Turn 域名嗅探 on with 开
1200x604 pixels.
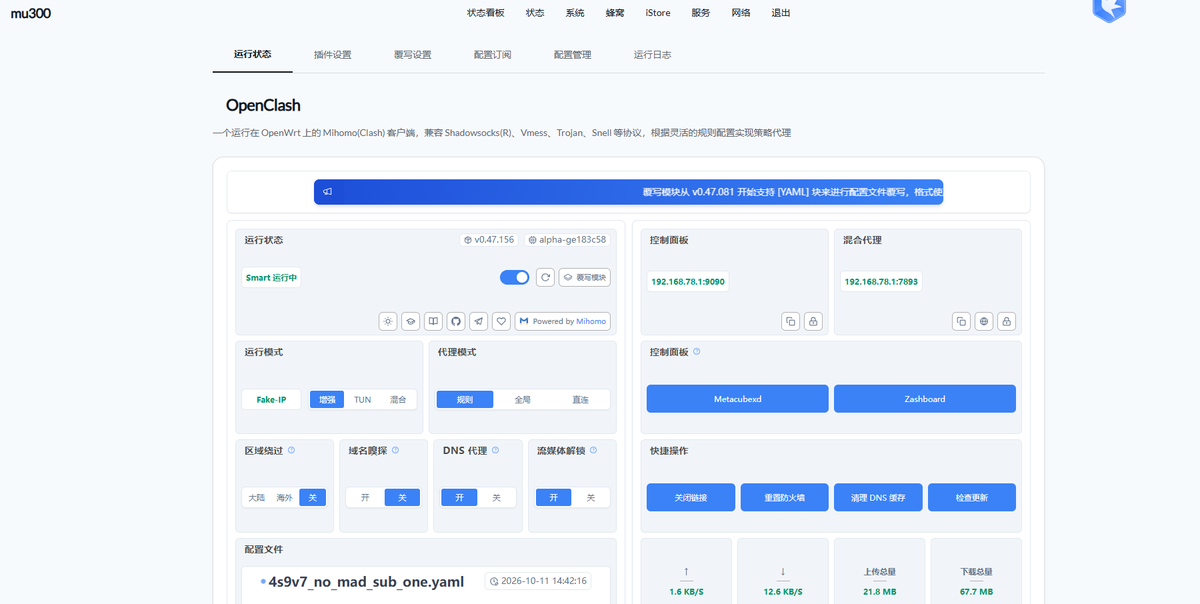tap(365, 497)
